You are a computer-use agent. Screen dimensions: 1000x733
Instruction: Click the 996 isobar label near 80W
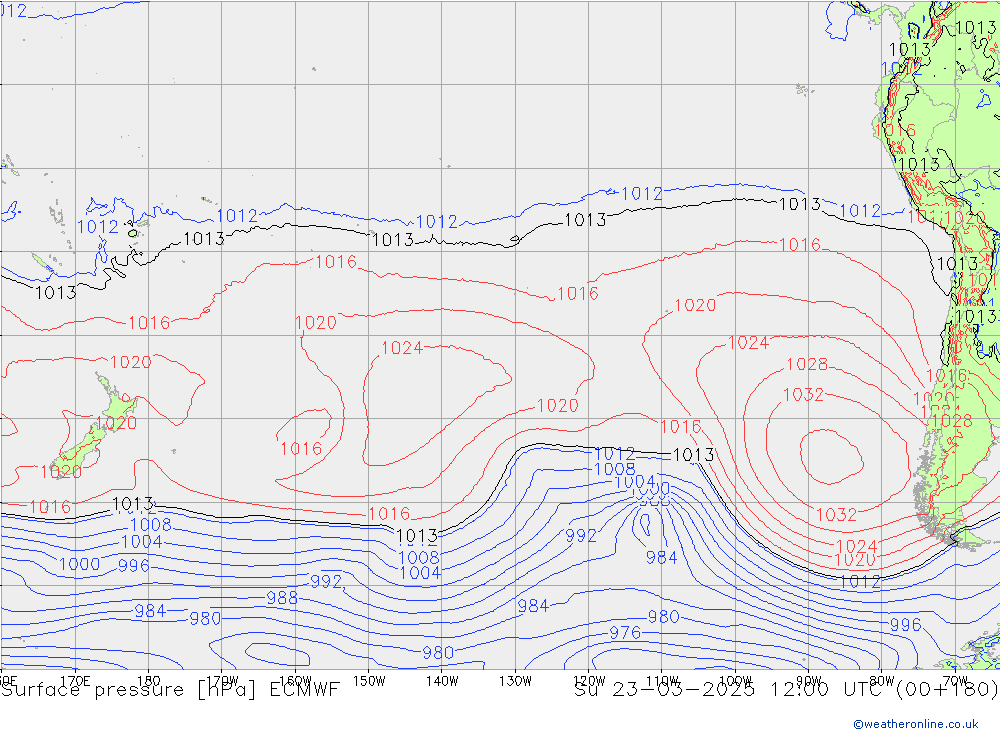tap(905, 625)
